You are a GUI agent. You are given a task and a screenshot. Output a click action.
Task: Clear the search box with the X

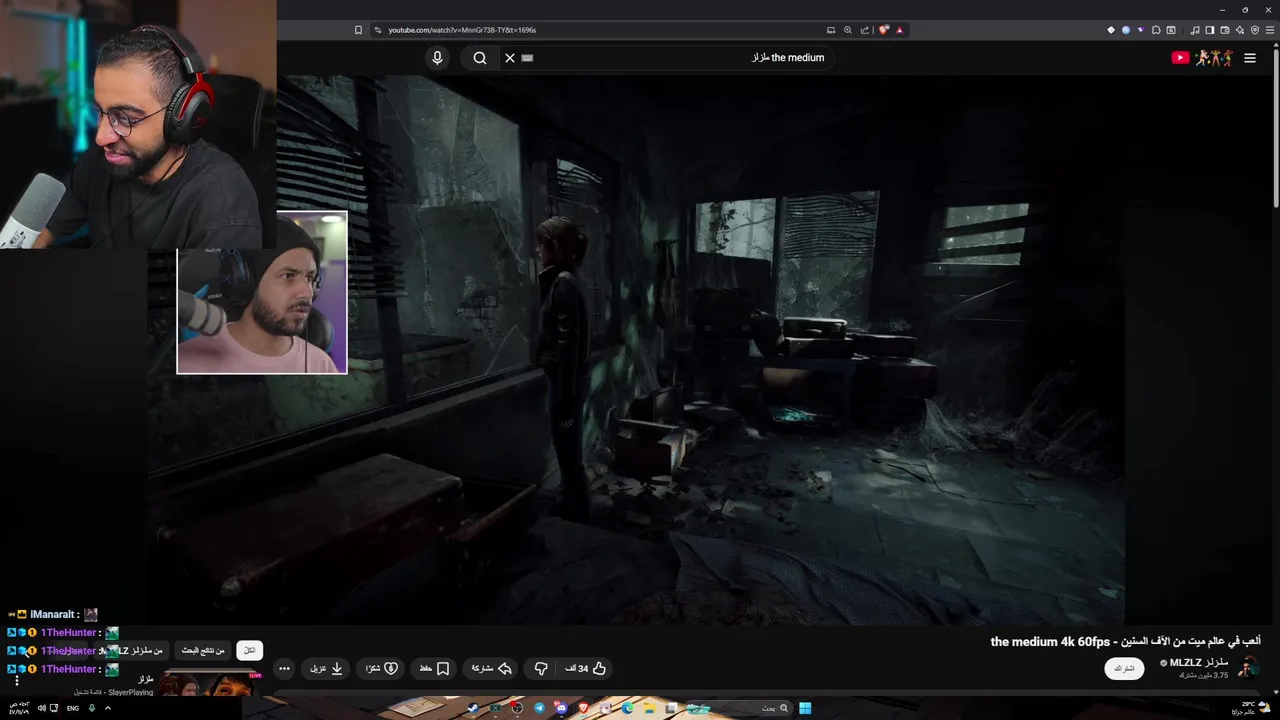(x=510, y=58)
